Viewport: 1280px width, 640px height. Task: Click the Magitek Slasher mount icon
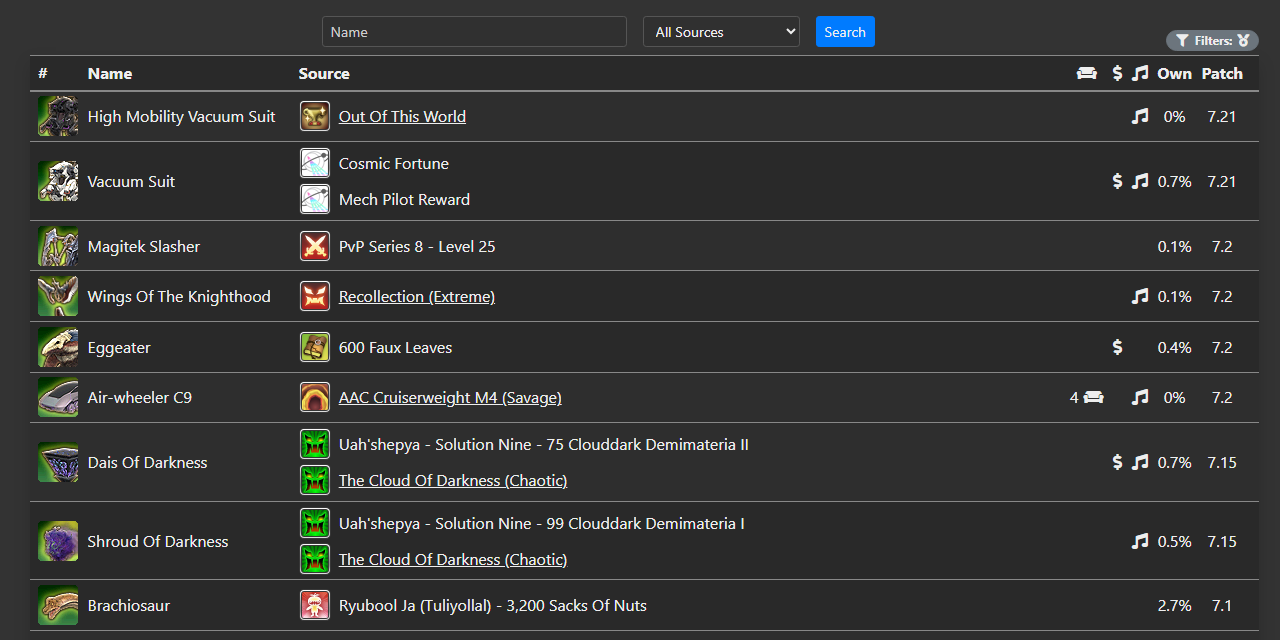click(x=58, y=246)
